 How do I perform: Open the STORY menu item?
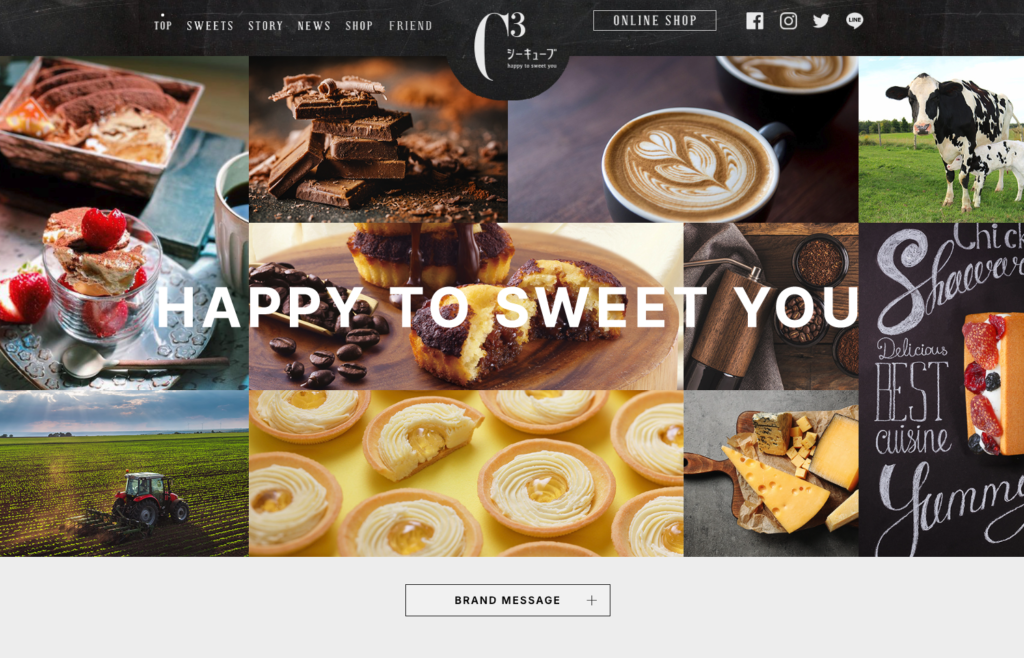click(265, 25)
